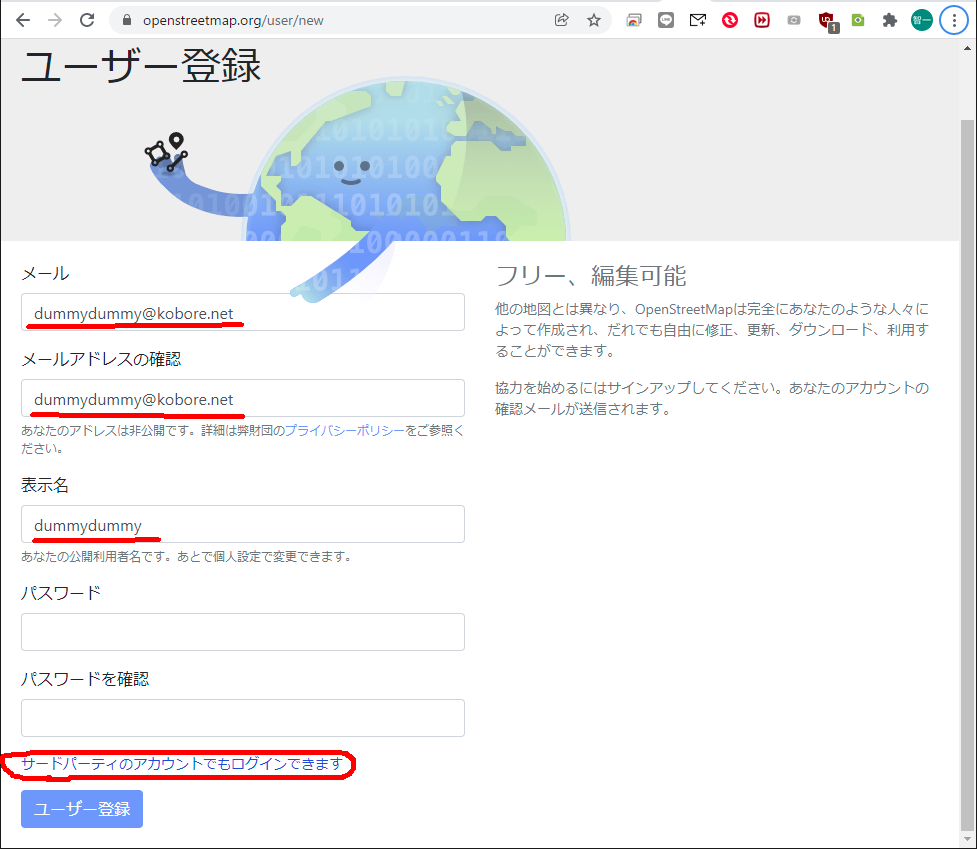Click the red fast-forward extension icon
977x849 pixels.
pyautogui.click(x=762, y=20)
